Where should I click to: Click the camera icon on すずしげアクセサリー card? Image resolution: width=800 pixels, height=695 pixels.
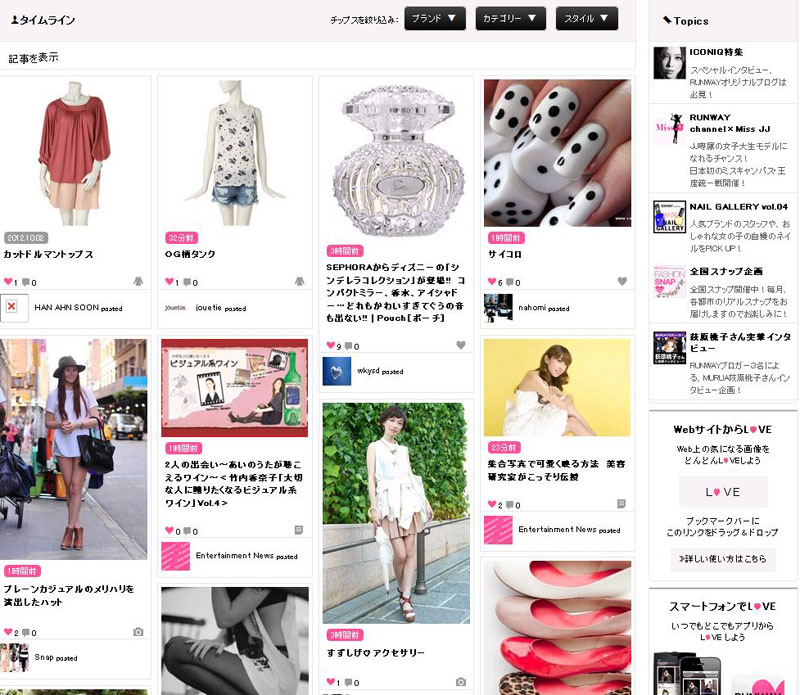[461, 682]
